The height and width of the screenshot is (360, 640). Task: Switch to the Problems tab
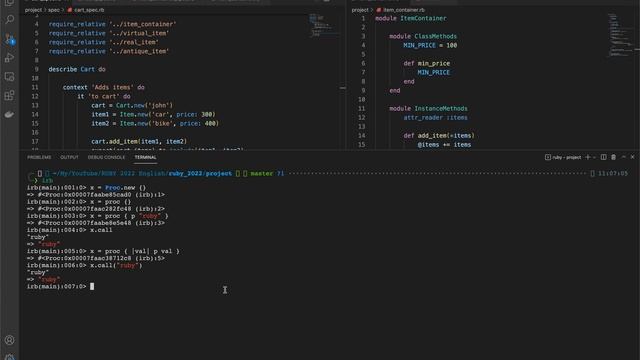(x=39, y=157)
